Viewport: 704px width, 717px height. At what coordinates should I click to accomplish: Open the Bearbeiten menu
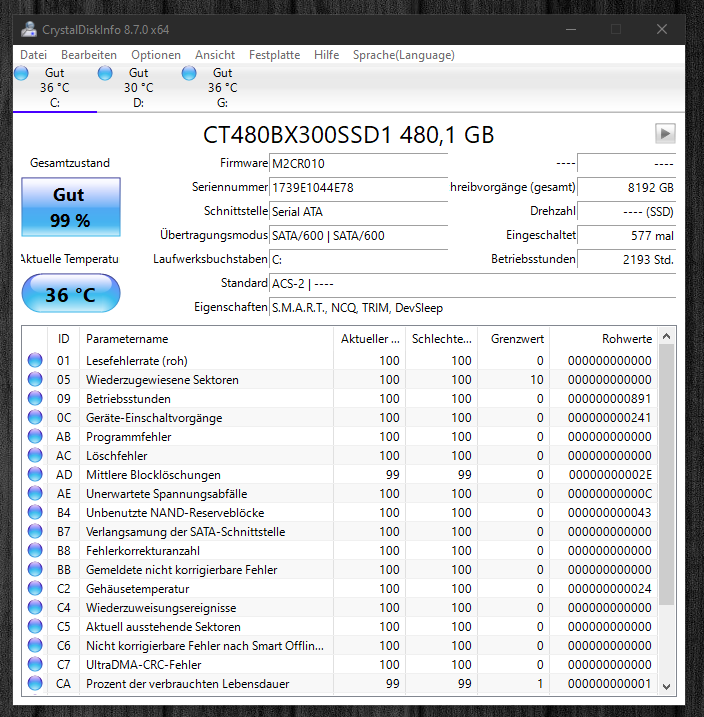89,55
